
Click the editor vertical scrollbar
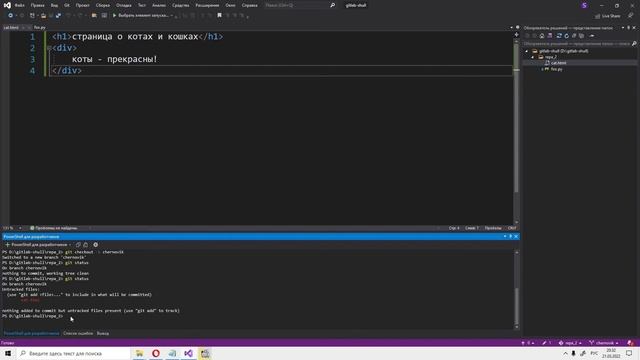pos(516,131)
